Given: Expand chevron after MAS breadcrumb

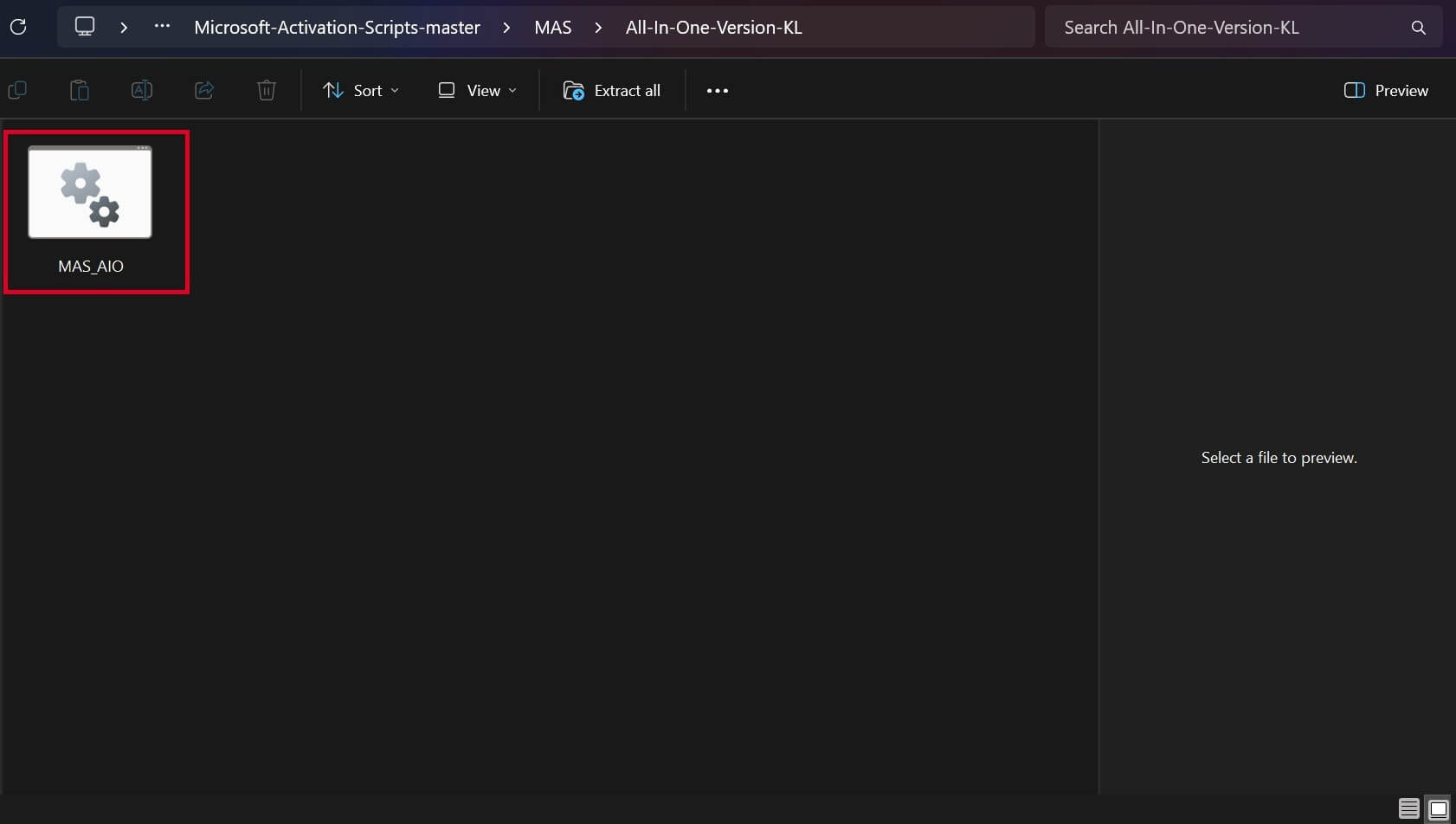Looking at the screenshot, I should pyautogui.click(x=598, y=27).
